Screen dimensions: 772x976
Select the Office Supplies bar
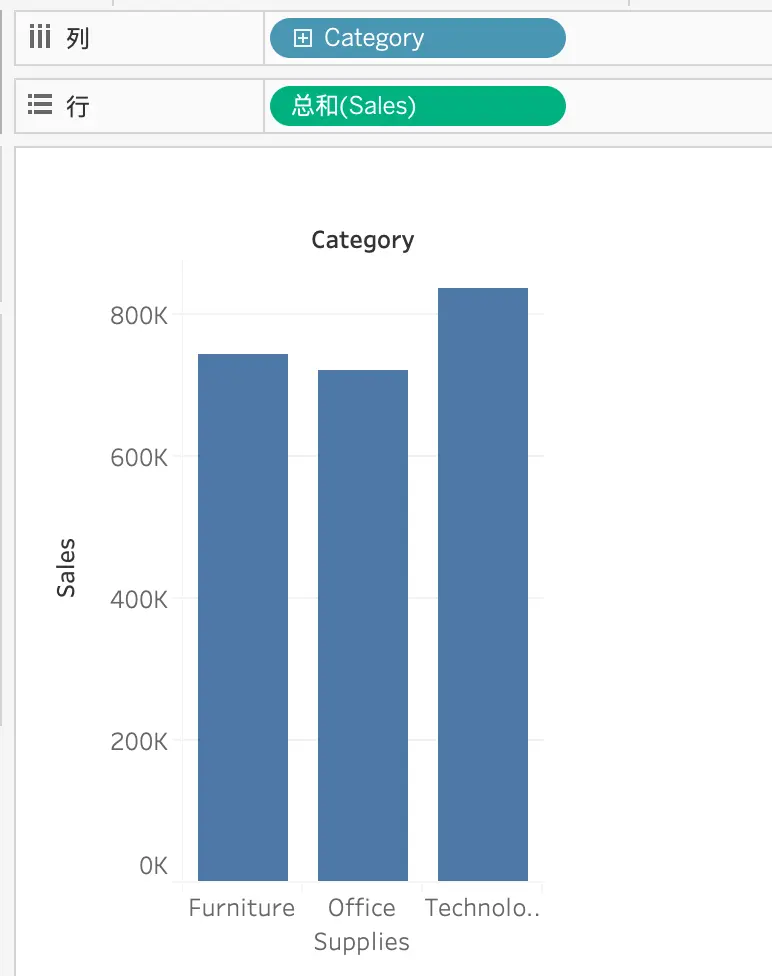click(x=363, y=625)
